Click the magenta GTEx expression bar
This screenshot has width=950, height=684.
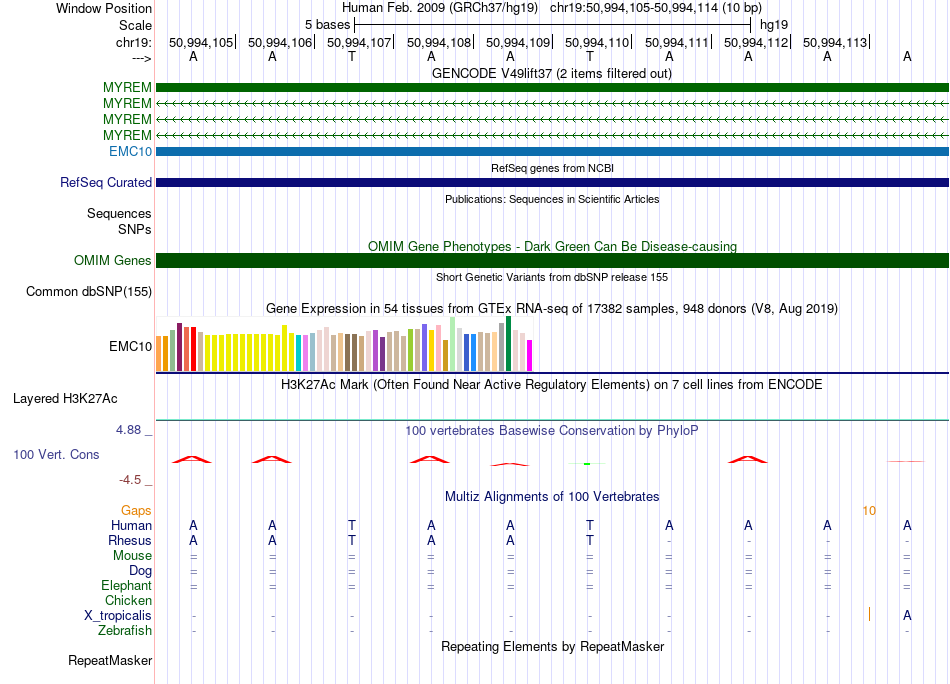point(530,356)
